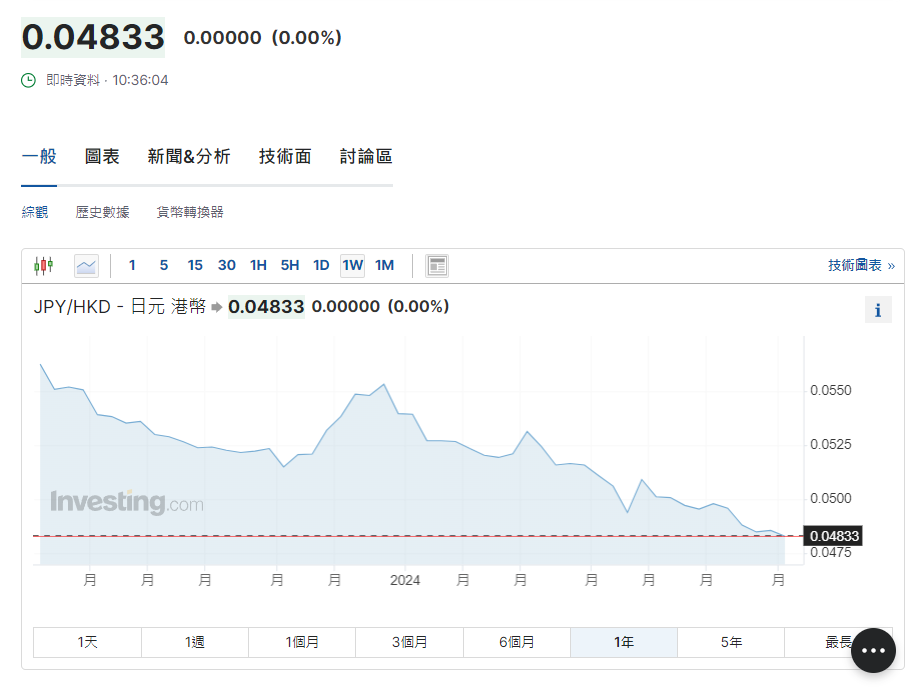Click the 0.04833 price label on axis
Image resolution: width=917 pixels, height=691 pixels.
[x=833, y=536]
